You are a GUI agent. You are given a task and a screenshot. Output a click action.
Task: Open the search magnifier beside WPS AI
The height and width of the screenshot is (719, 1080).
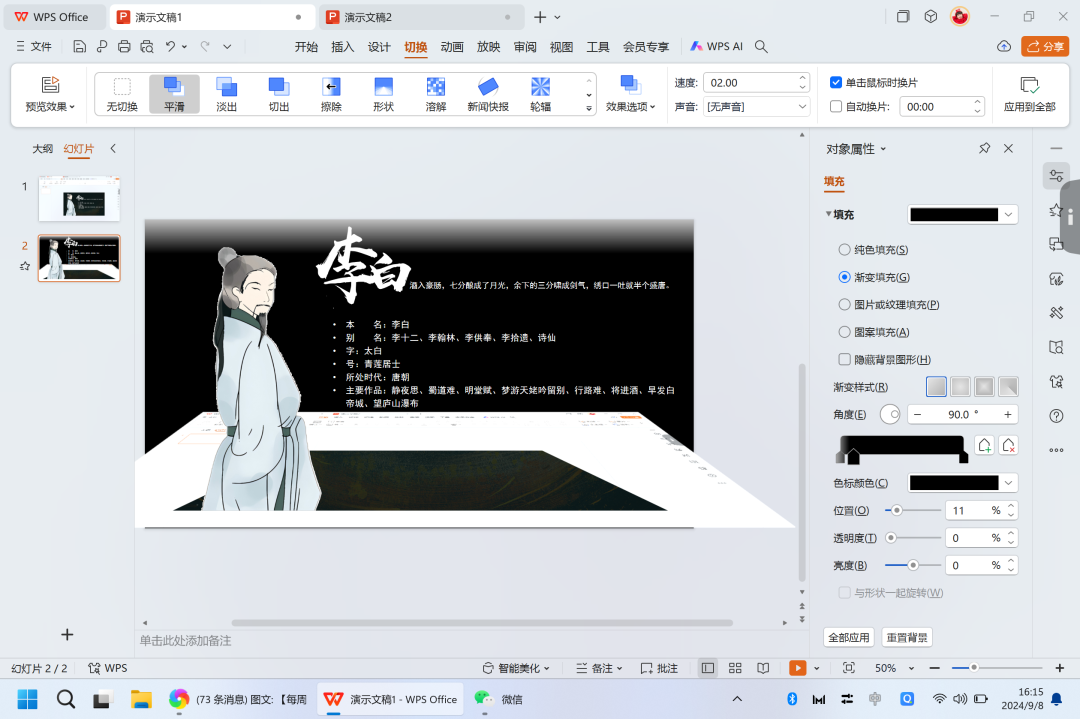(x=761, y=46)
